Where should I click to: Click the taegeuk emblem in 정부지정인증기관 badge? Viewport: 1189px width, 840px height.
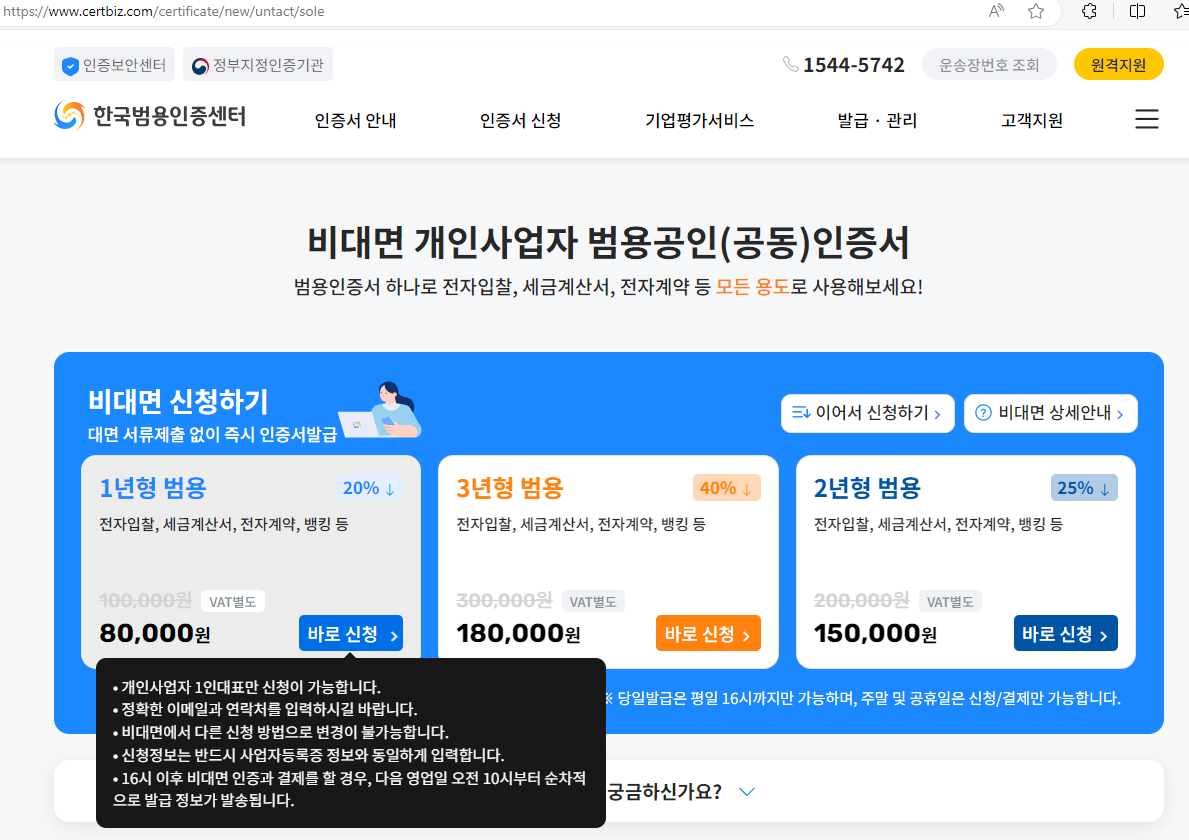[x=200, y=66]
